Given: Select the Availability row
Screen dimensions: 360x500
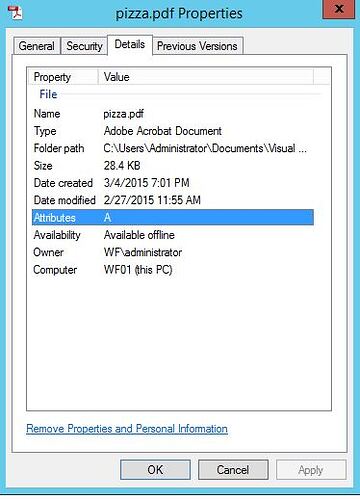Looking at the screenshot, I should (173, 235).
